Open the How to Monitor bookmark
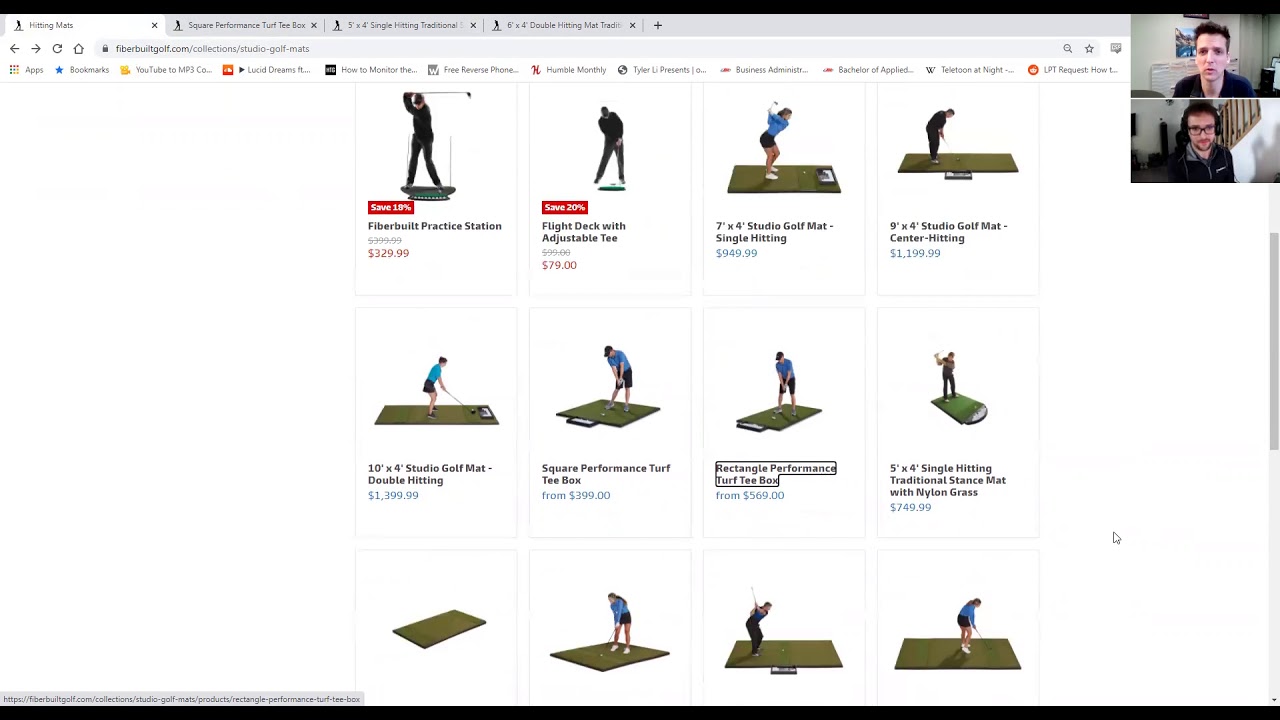Screen dimensions: 1280x720 [x=371, y=70]
